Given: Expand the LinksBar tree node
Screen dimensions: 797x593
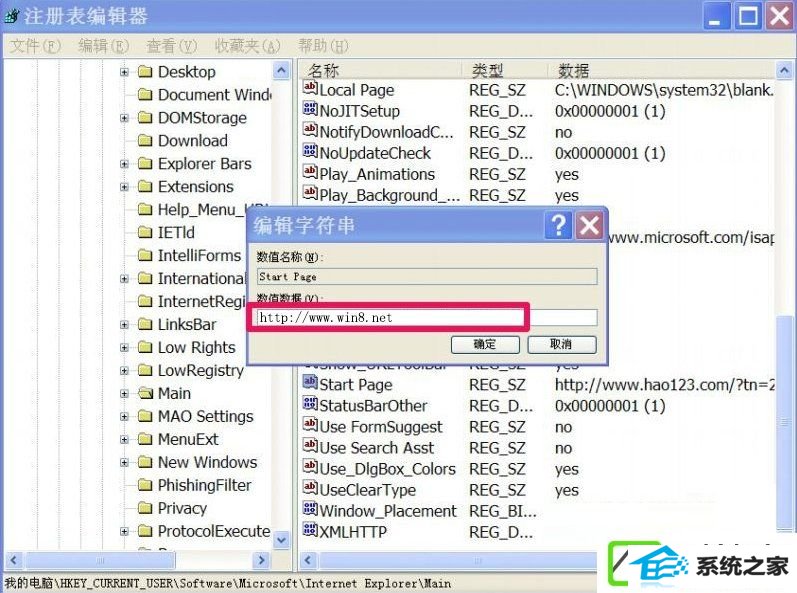Looking at the screenshot, I should 124,325.
